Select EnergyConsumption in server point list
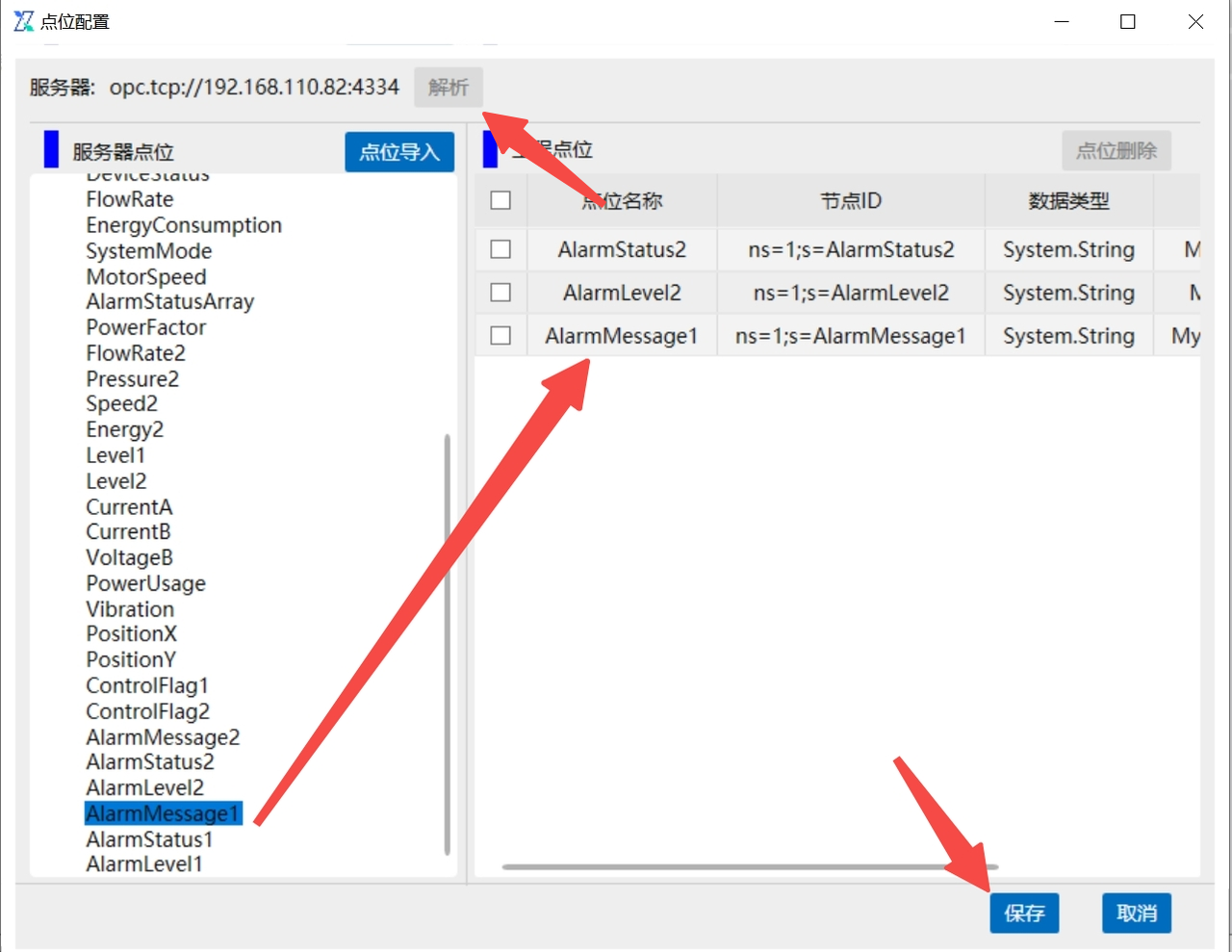 (184, 225)
